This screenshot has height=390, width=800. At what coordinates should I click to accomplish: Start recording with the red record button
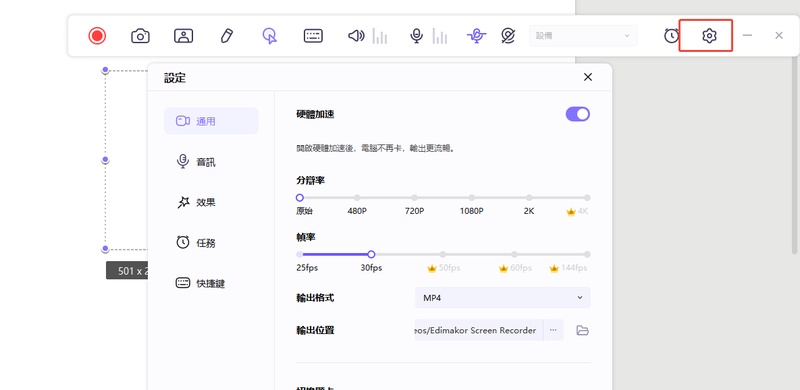tap(97, 36)
